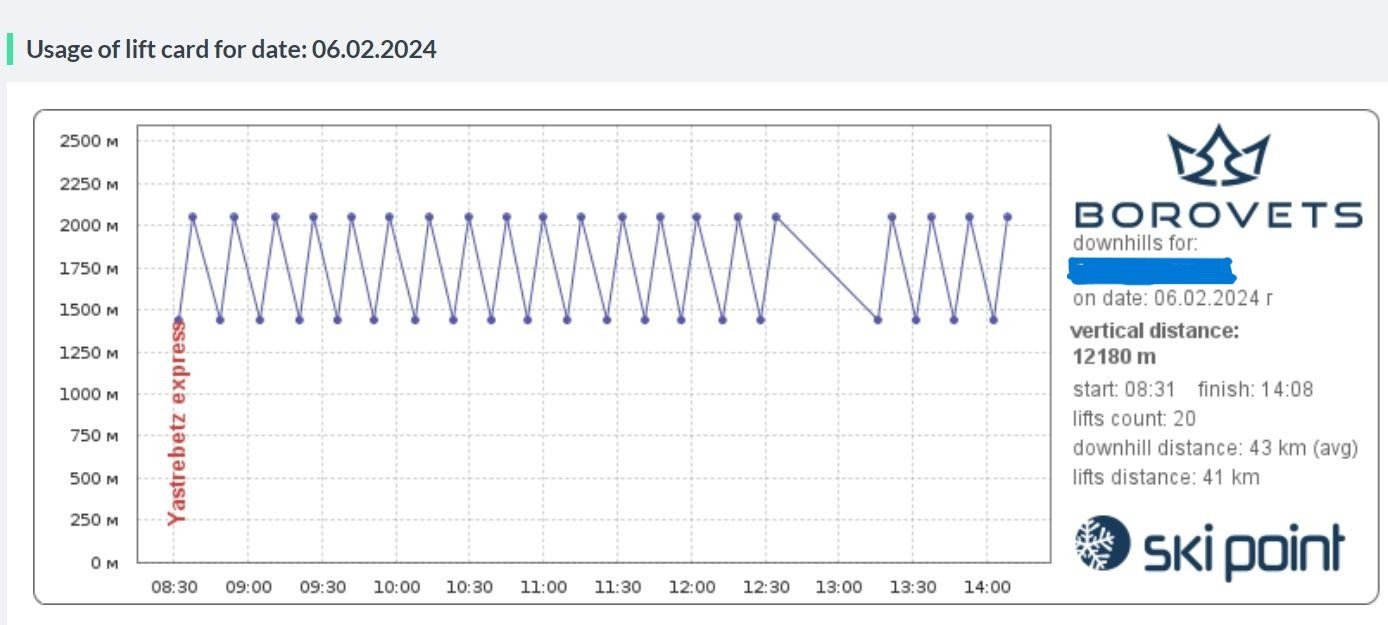Click the long descending line after 12:30
Viewport: 1388px width, 625px height.
(x=827, y=268)
